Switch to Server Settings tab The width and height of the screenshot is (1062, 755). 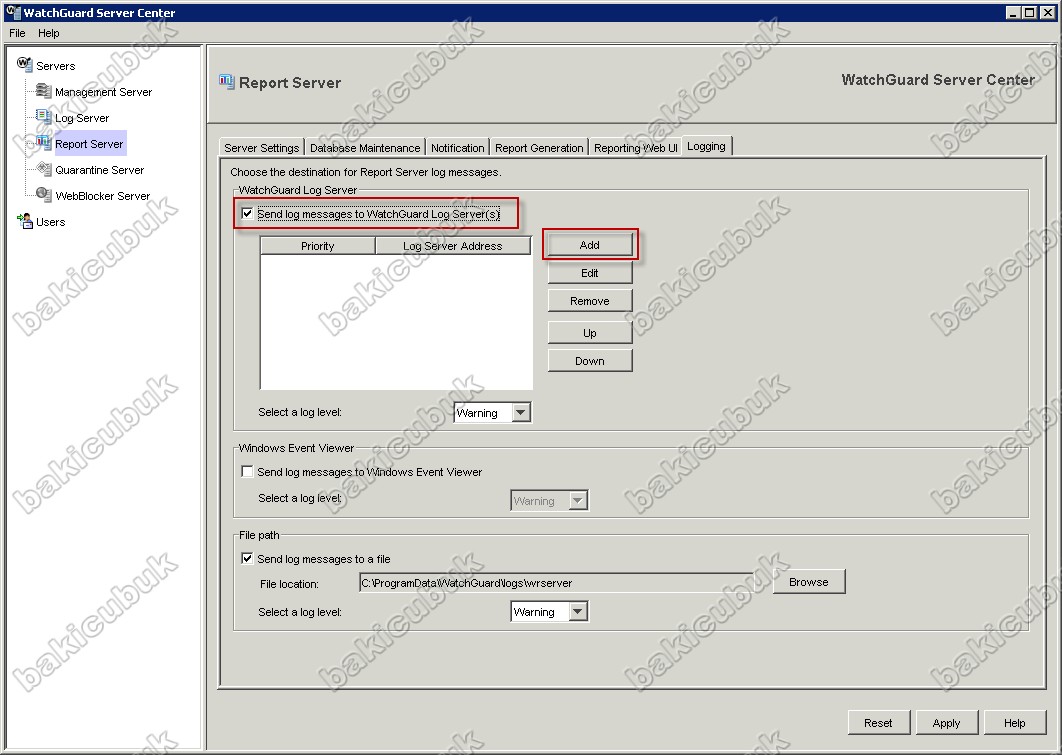pos(261,148)
